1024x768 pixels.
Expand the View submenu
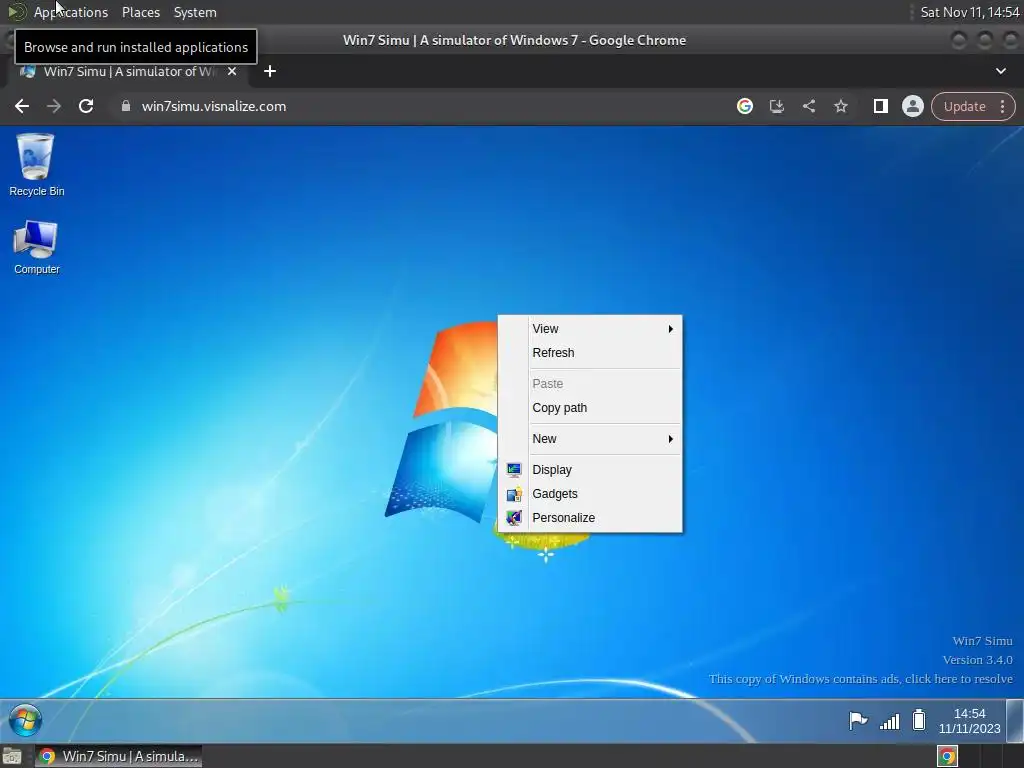pyautogui.click(x=590, y=328)
